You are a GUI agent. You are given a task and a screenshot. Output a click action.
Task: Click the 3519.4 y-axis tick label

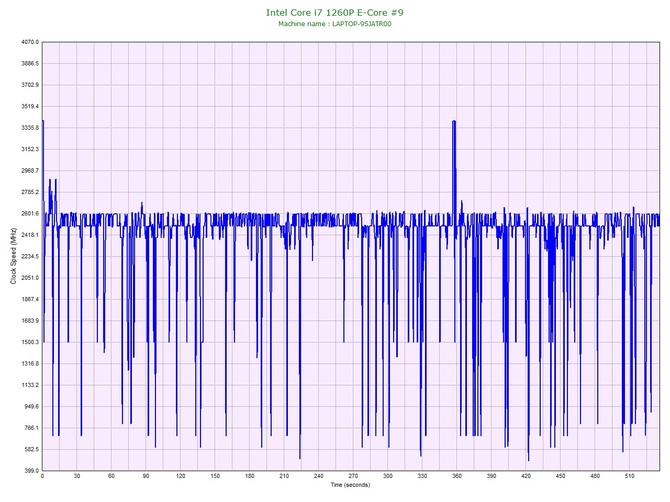coord(30,106)
